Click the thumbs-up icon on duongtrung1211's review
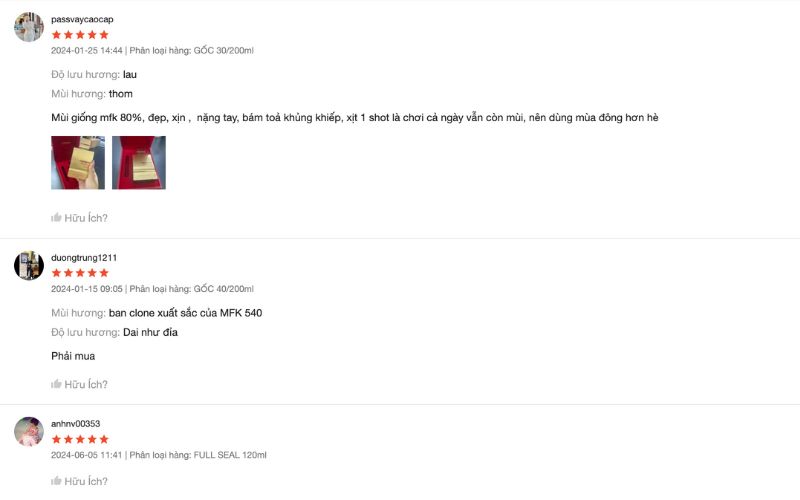 [56, 384]
